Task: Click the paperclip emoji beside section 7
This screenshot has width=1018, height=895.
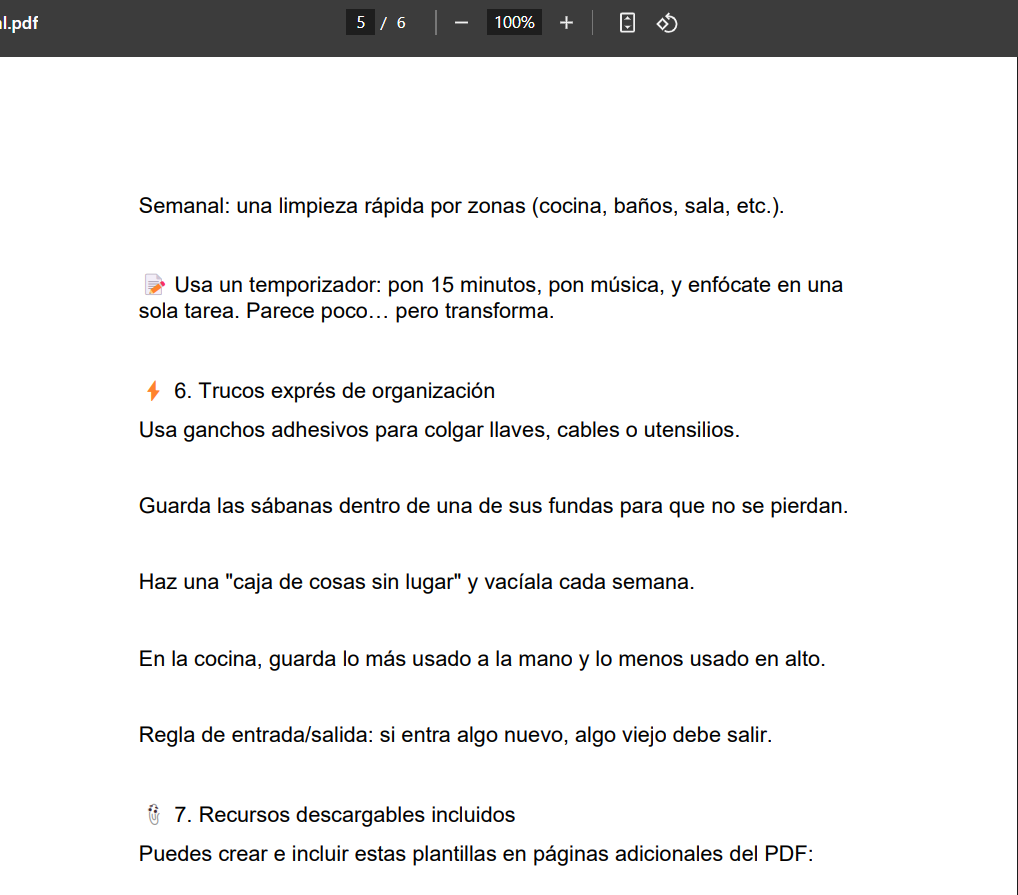Action: 153,815
